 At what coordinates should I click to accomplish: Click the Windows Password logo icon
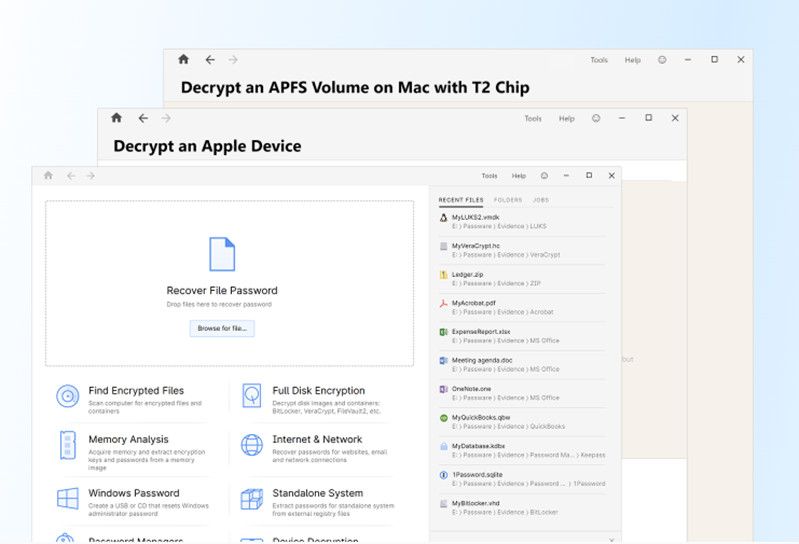pyautogui.click(x=68, y=499)
